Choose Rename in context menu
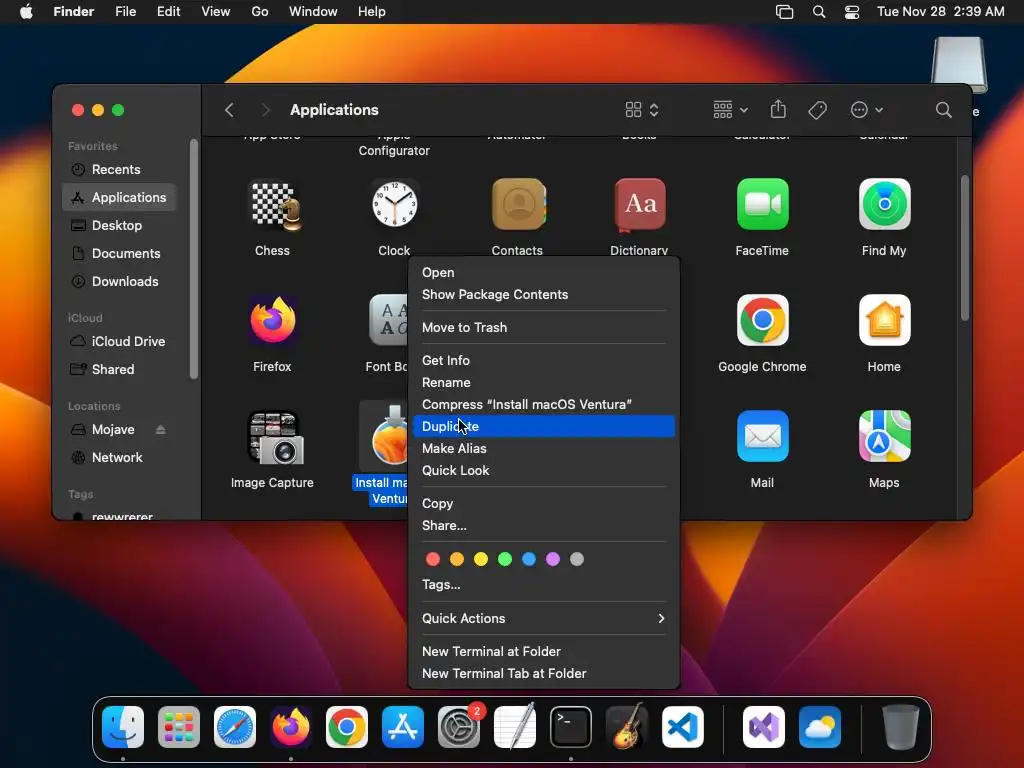1024x768 pixels. 543,383
